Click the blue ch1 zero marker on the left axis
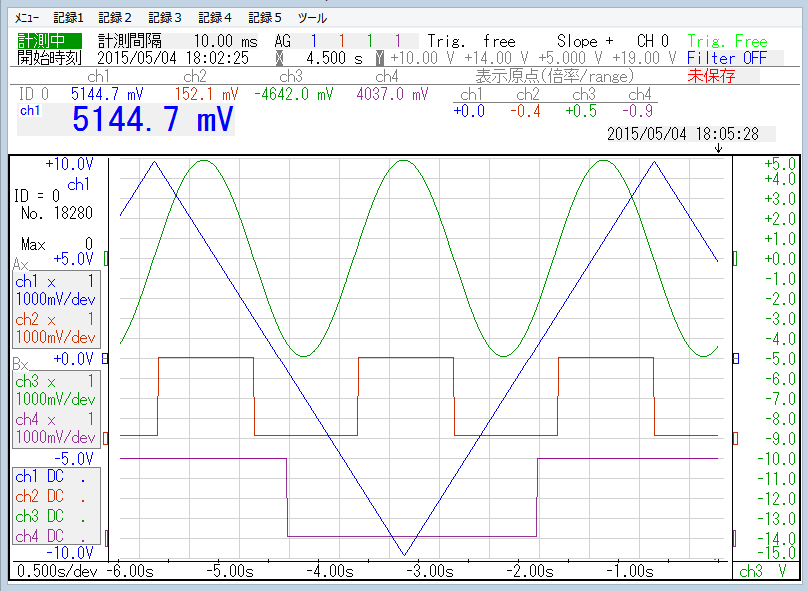The width and height of the screenshot is (808, 591). point(106,359)
